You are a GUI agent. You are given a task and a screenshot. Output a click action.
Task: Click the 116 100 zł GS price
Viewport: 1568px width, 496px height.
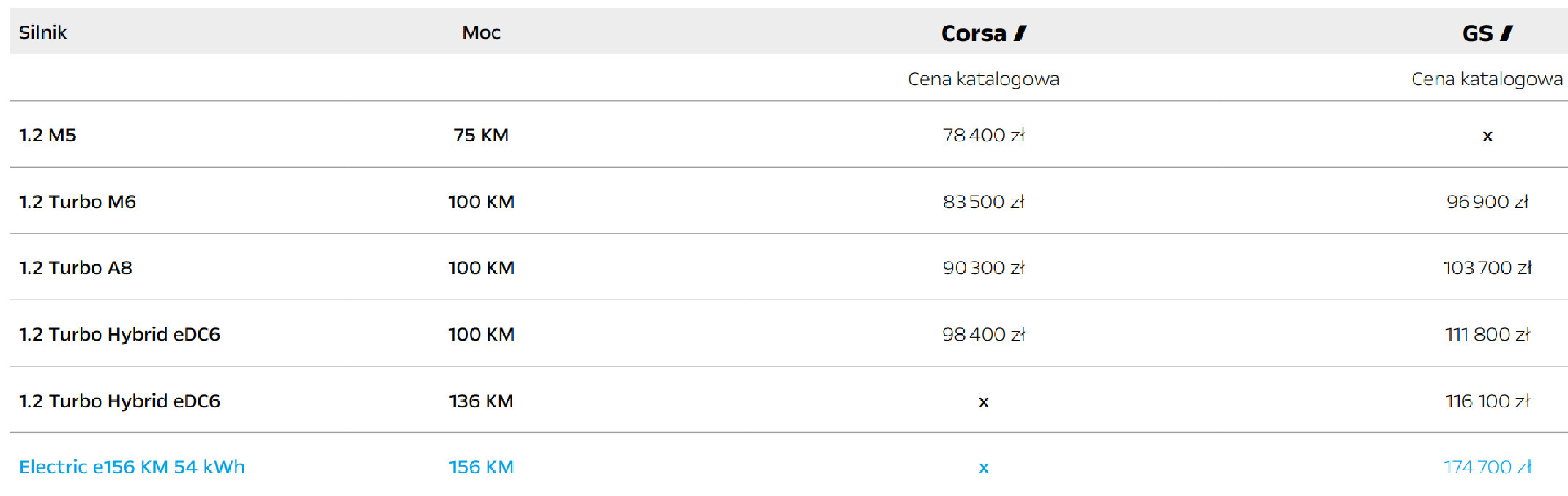1487,401
